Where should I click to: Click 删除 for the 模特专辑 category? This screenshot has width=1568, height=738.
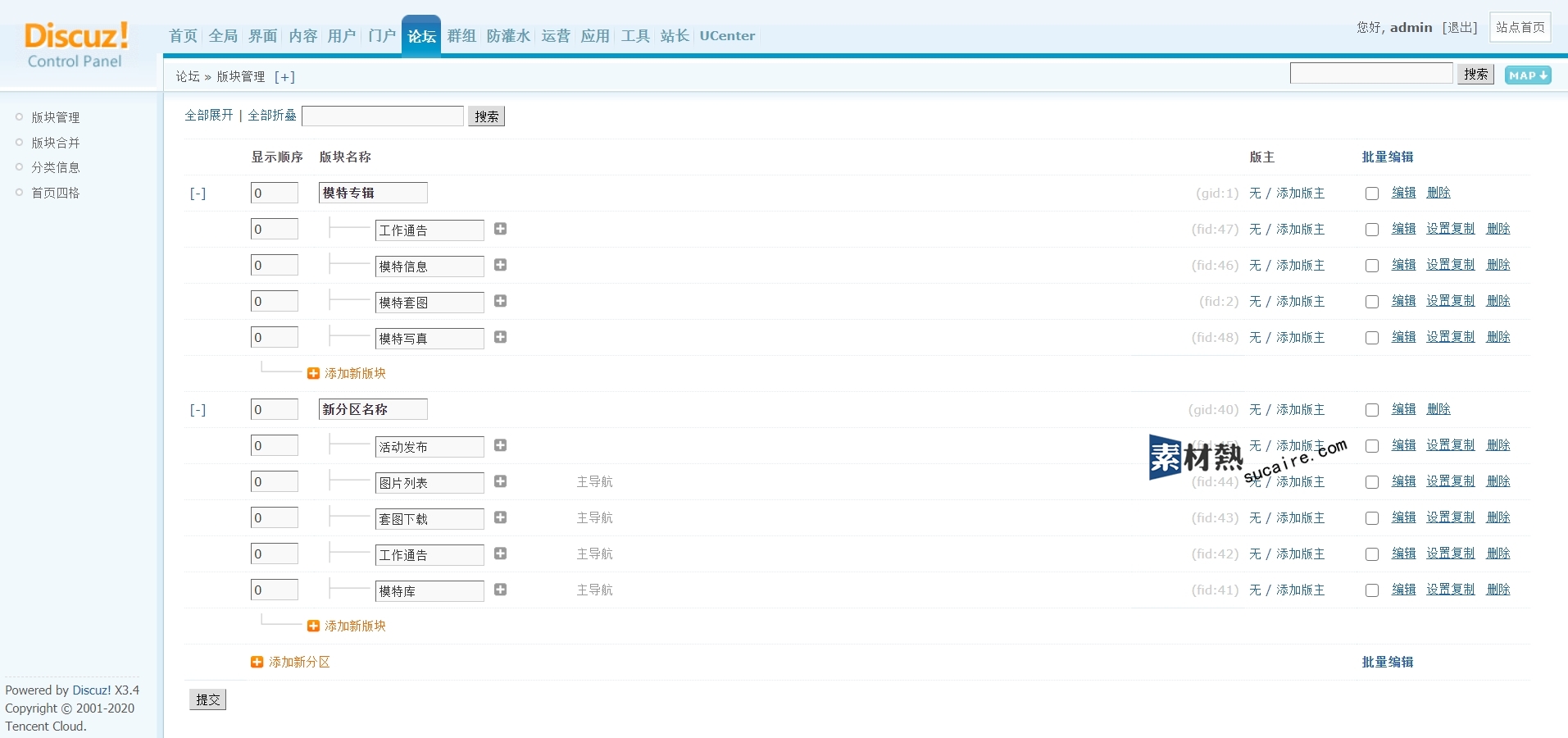tap(1438, 193)
